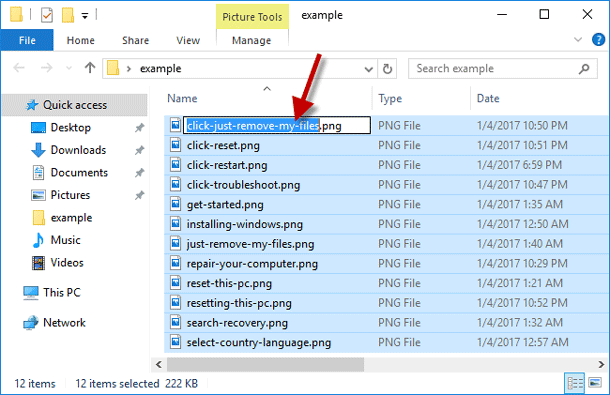Switch to the View ribbon tab
Image resolution: width=610 pixels, height=395 pixels.
coord(188,40)
